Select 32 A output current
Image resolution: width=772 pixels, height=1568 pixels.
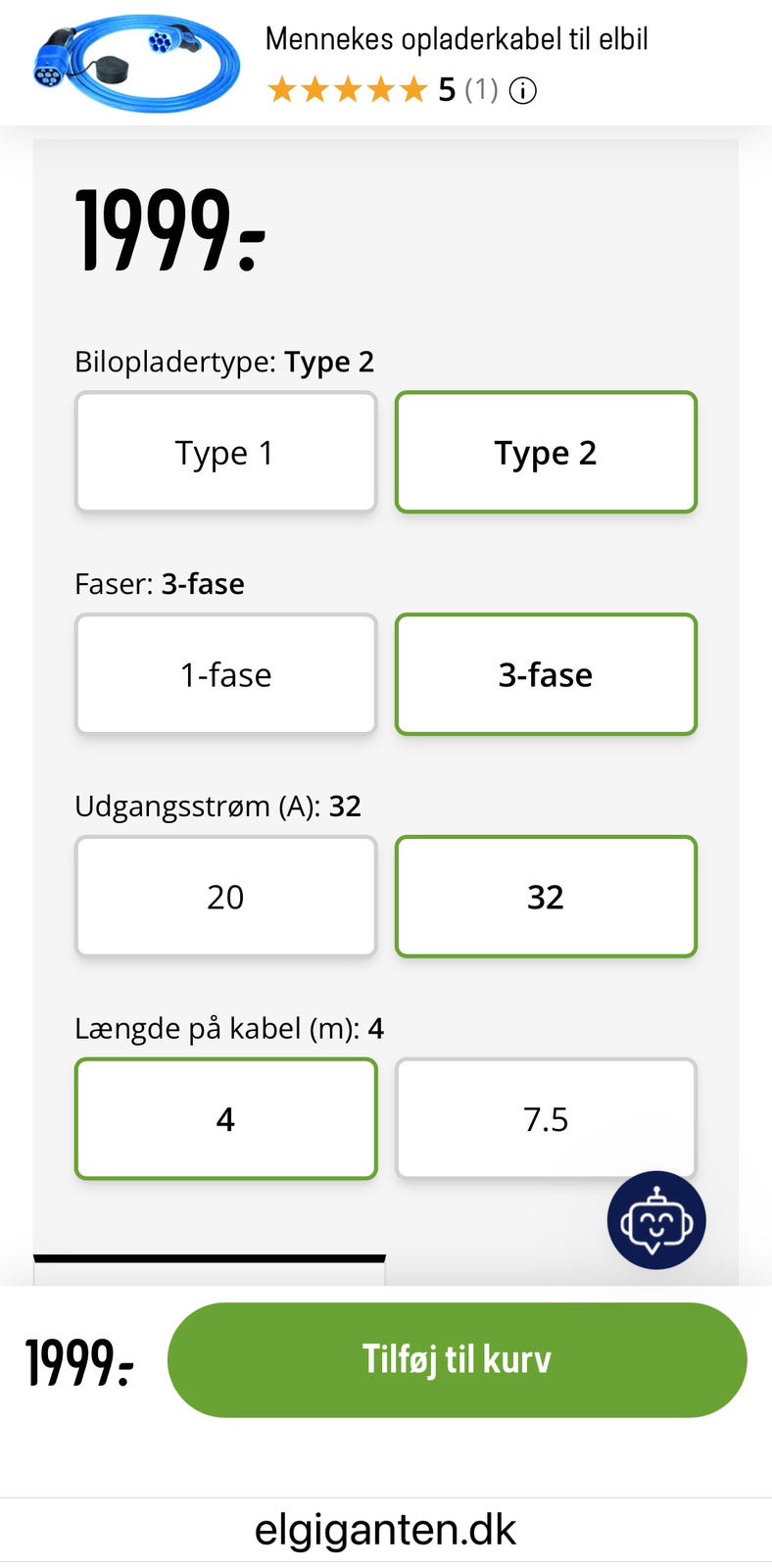click(546, 897)
